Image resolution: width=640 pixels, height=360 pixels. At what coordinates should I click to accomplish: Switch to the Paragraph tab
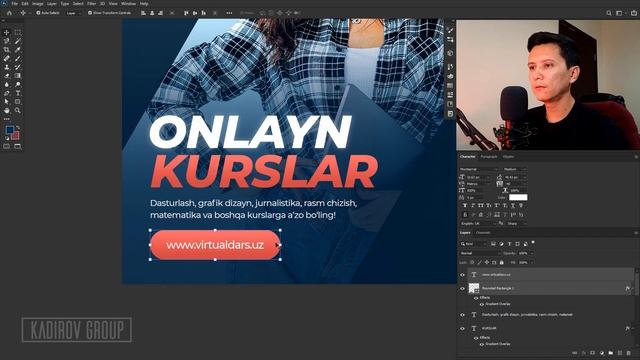click(489, 157)
